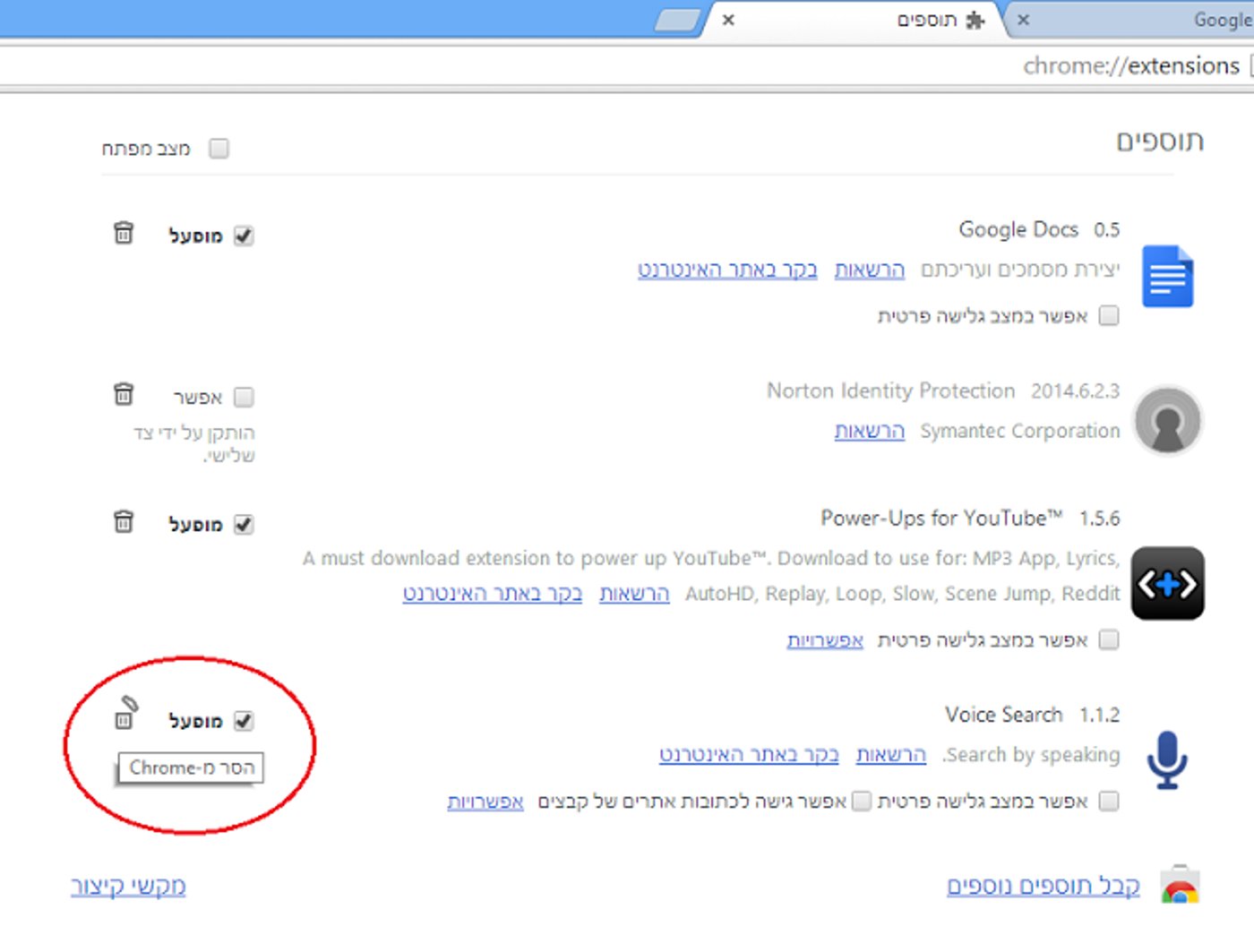Allow Voice Search in incognito checkbox
The width and height of the screenshot is (1254, 952).
[x=1109, y=802]
